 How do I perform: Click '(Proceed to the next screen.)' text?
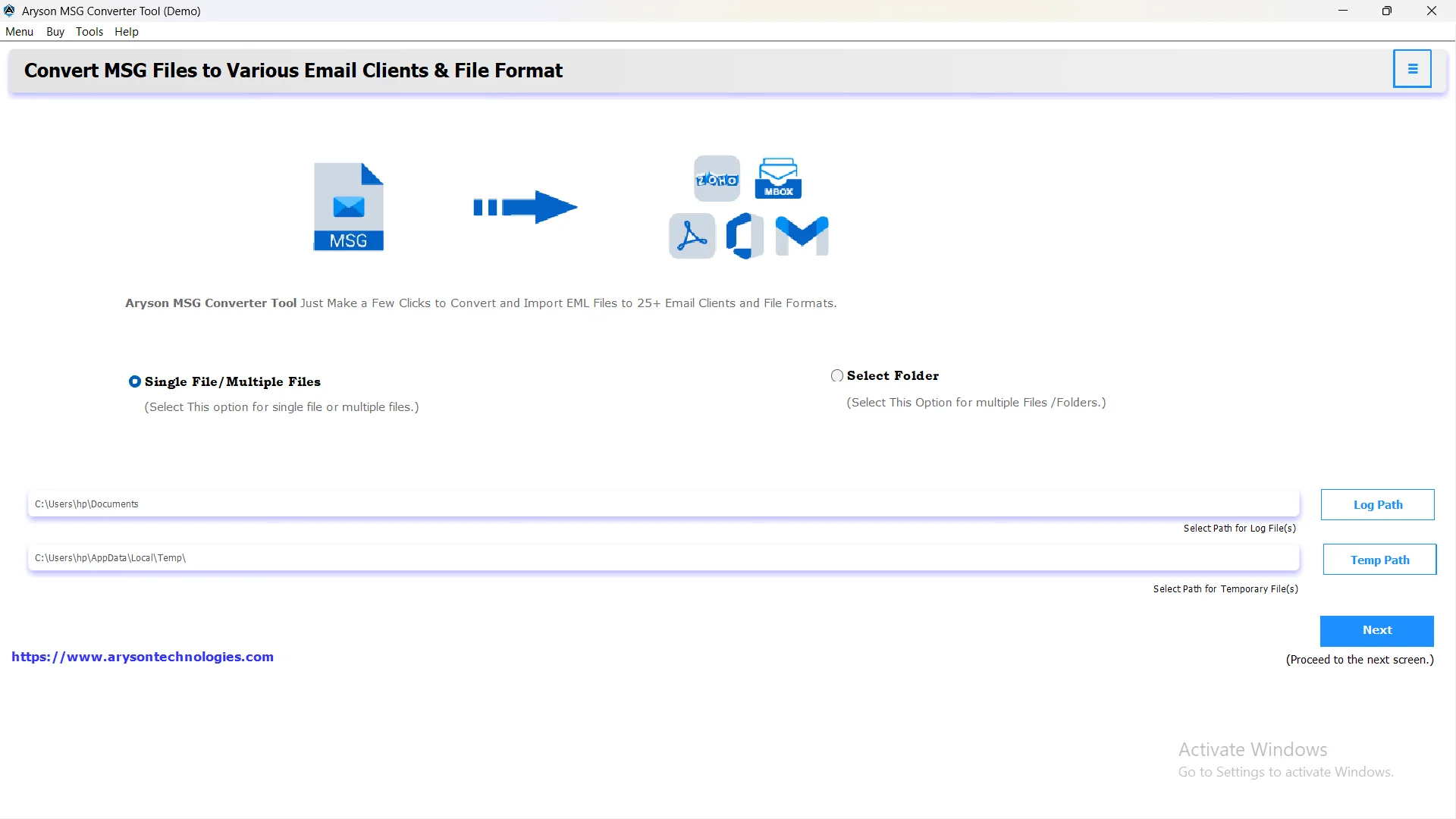coord(1360,660)
